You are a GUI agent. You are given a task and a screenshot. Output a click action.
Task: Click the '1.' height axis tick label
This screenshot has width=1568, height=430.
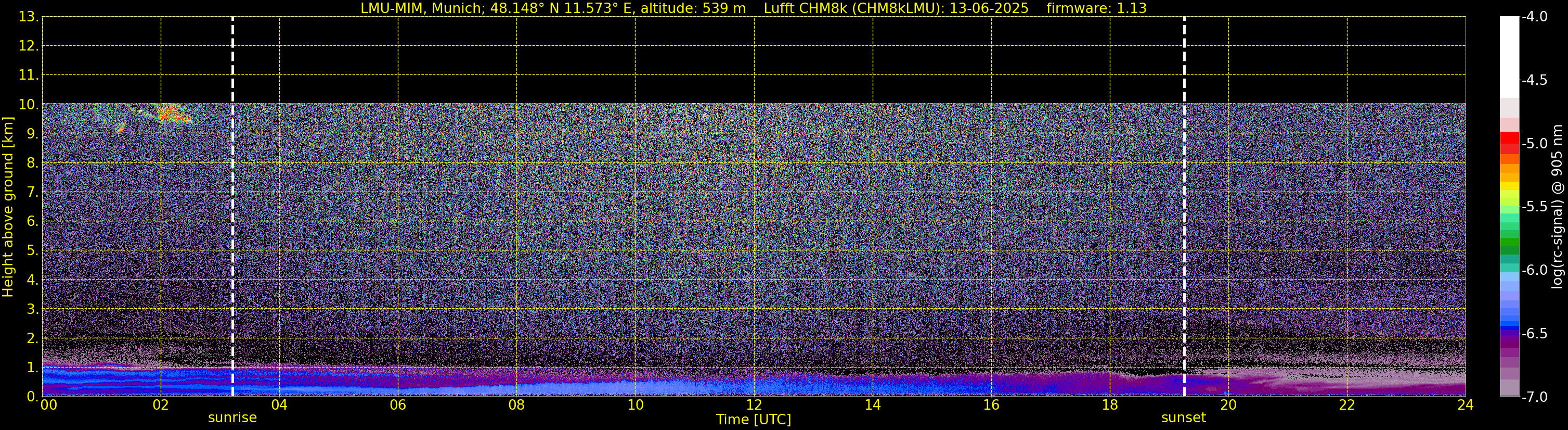point(32,367)
